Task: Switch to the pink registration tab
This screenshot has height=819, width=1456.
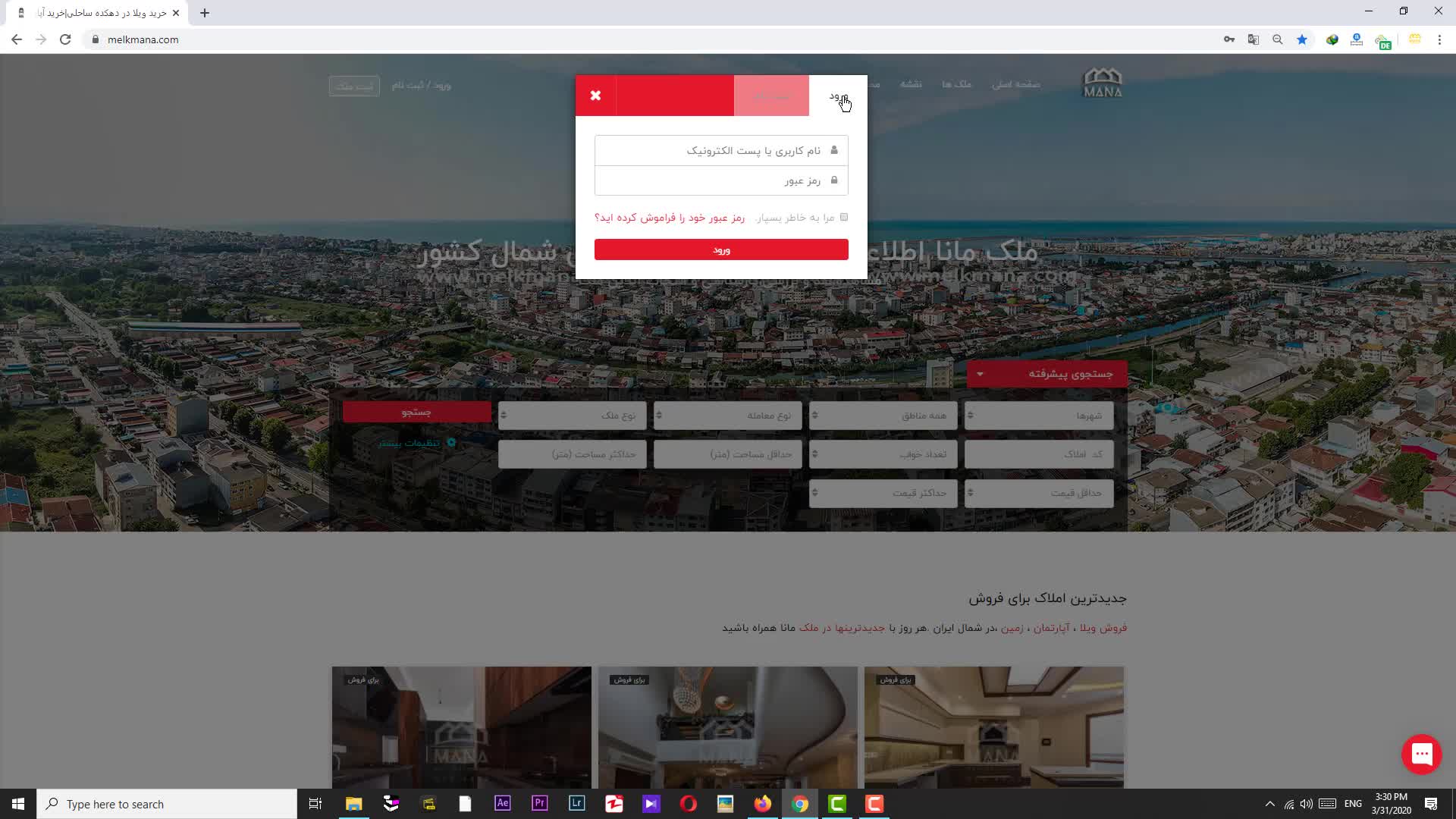Action: pos(771,96)
